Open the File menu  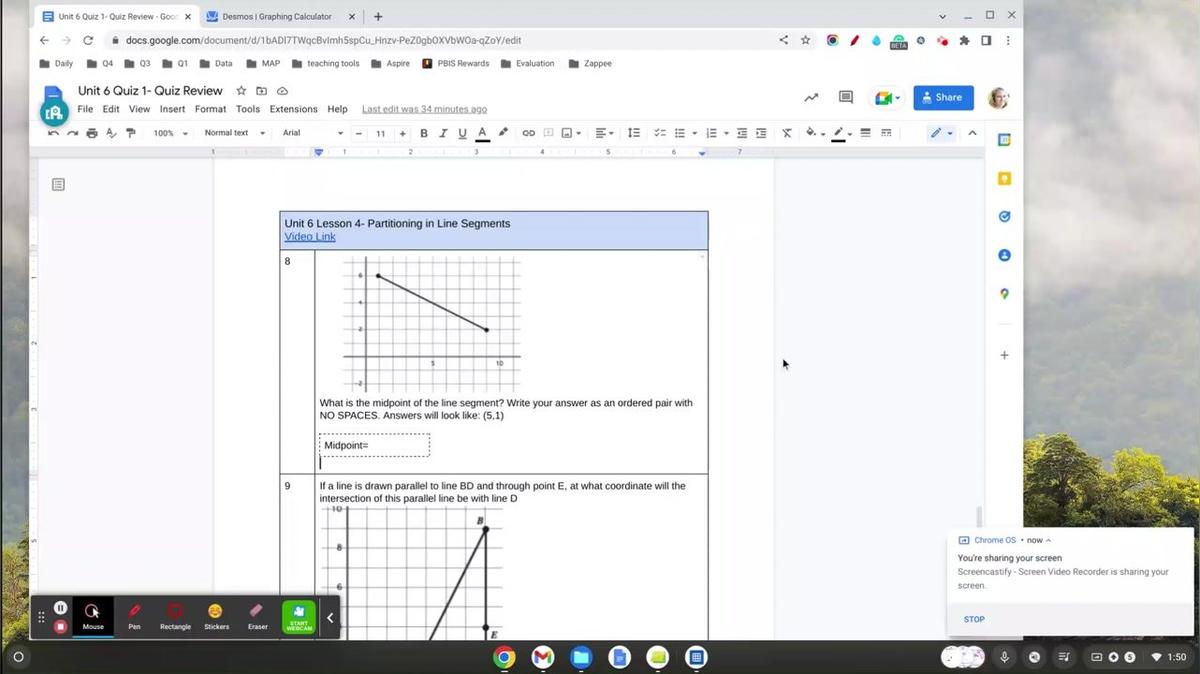(85, 109)
